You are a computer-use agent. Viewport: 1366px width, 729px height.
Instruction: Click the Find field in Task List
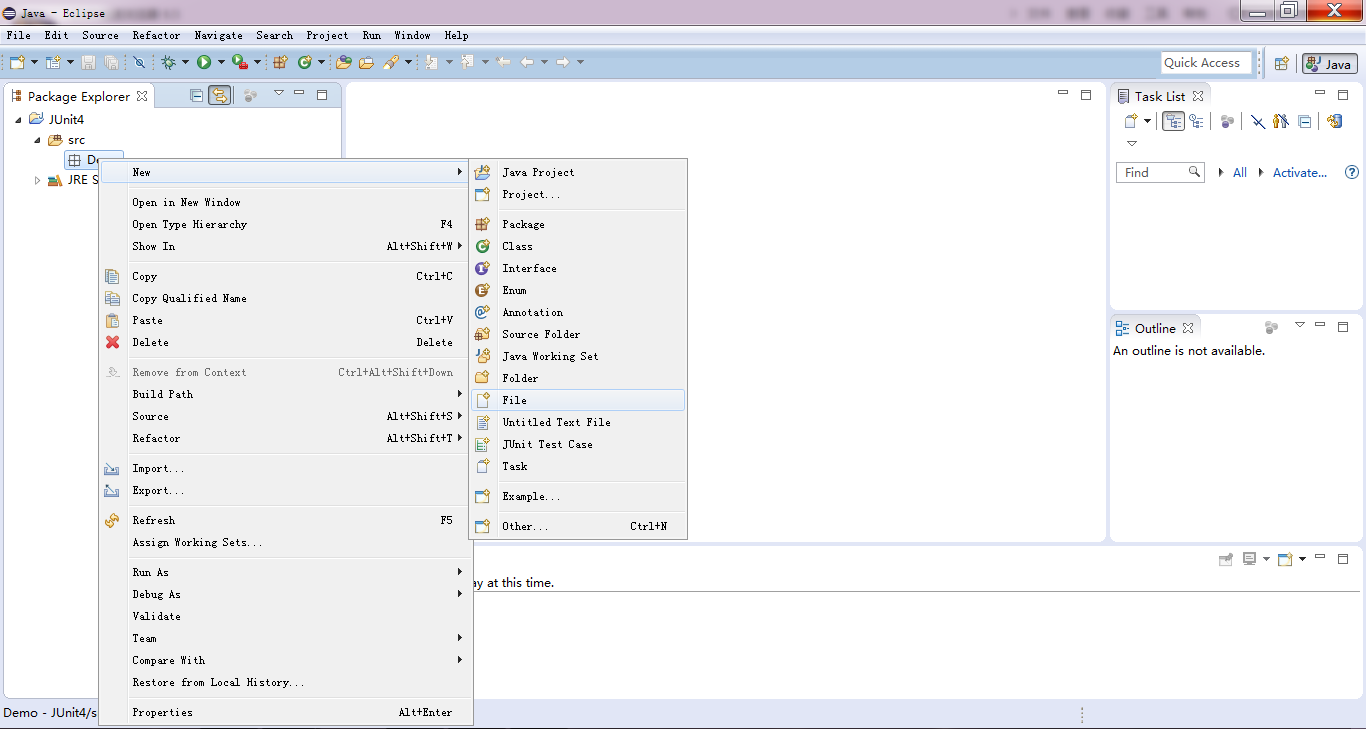[x=1159, y=172]
